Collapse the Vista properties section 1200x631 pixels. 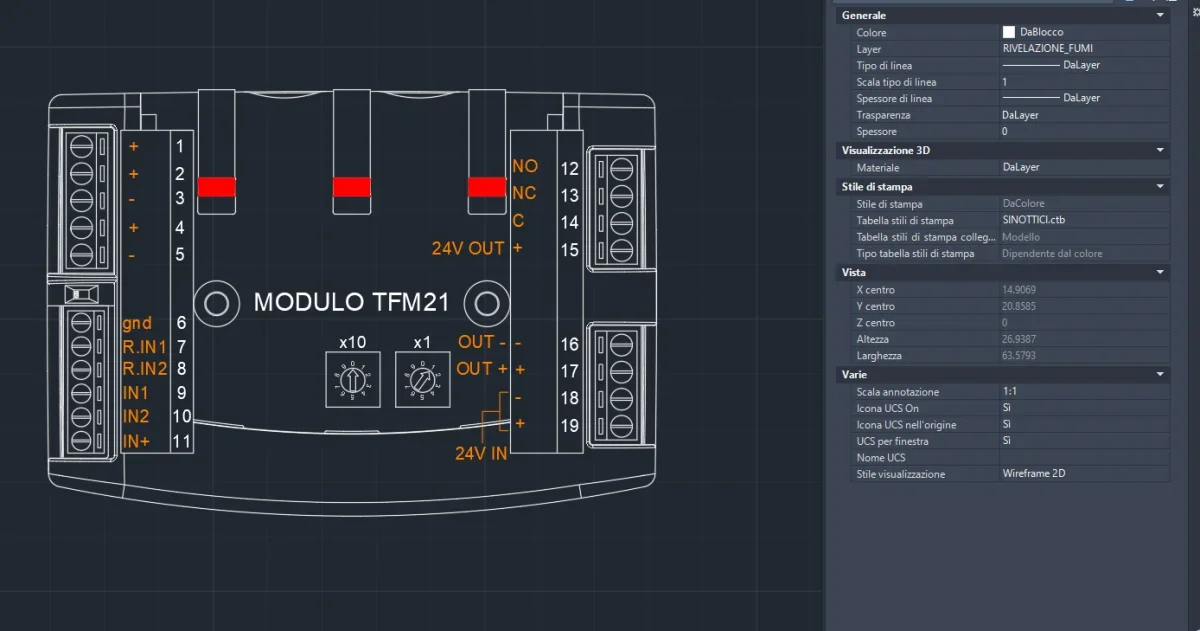tap(1160, 272)
